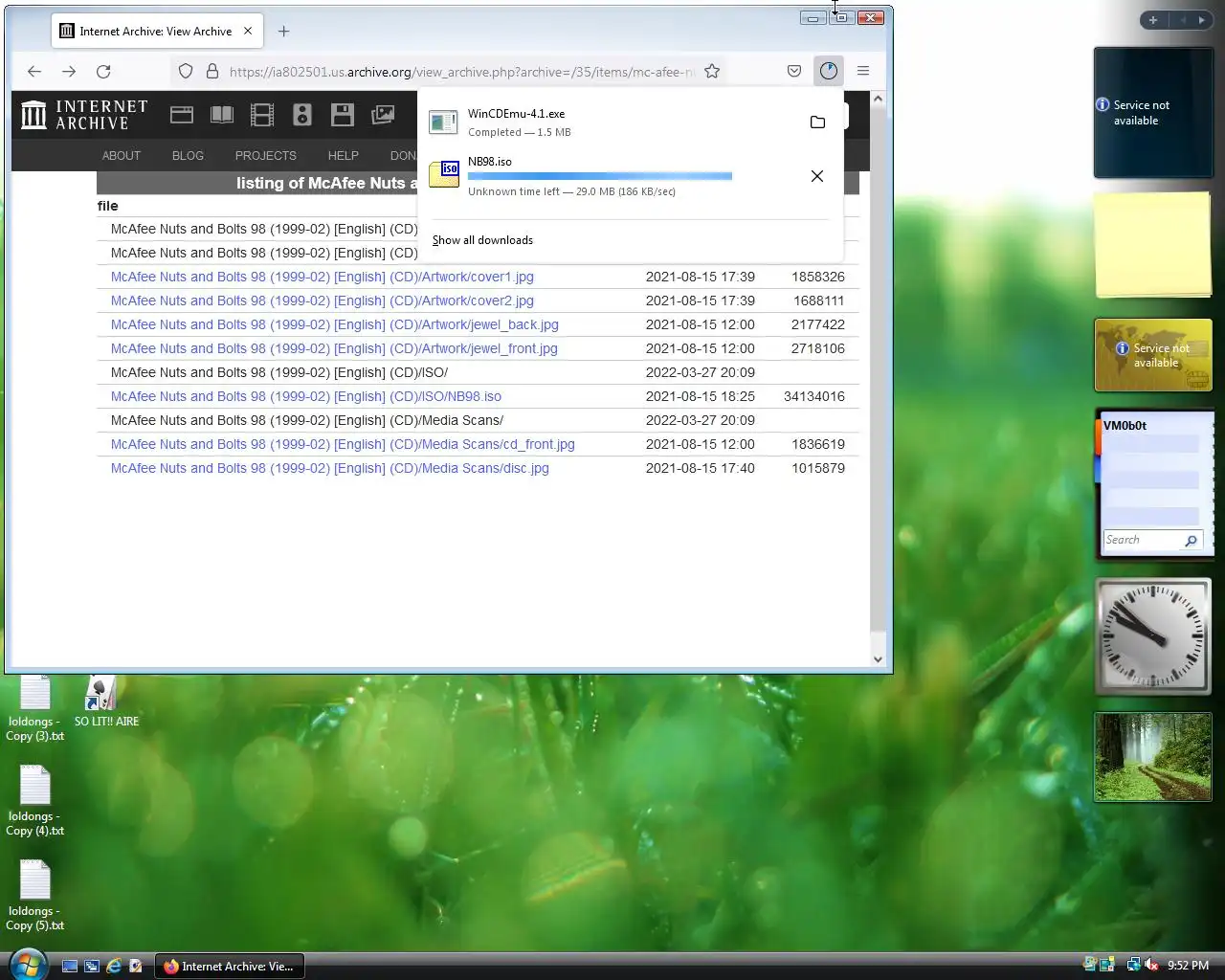Go back with the browser back arrow
Viewport: 1225px width, 980px height.
coord(34,71)
